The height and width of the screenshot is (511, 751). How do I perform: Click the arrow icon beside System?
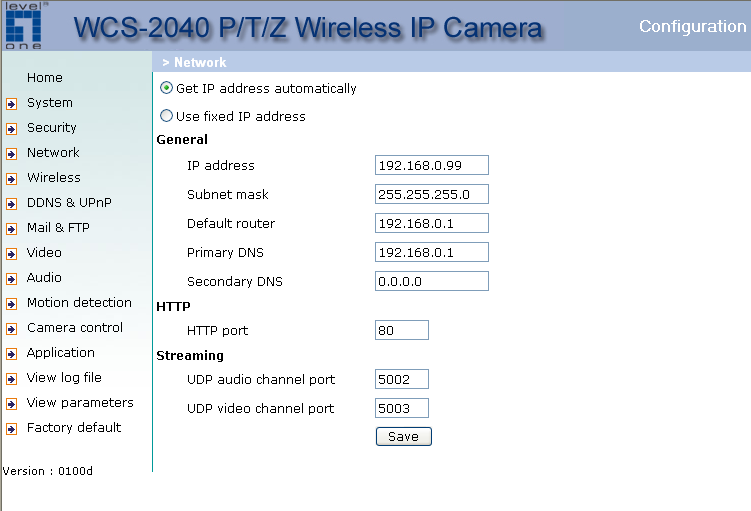pos(11,103)
